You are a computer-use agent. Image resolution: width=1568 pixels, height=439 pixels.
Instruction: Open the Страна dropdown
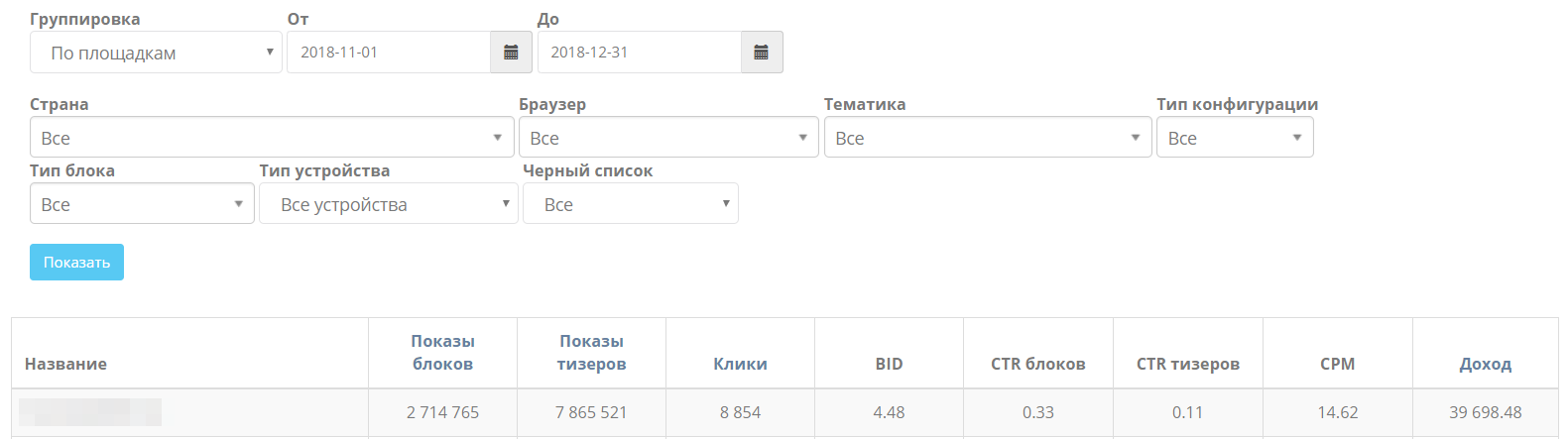click(272, 138)
